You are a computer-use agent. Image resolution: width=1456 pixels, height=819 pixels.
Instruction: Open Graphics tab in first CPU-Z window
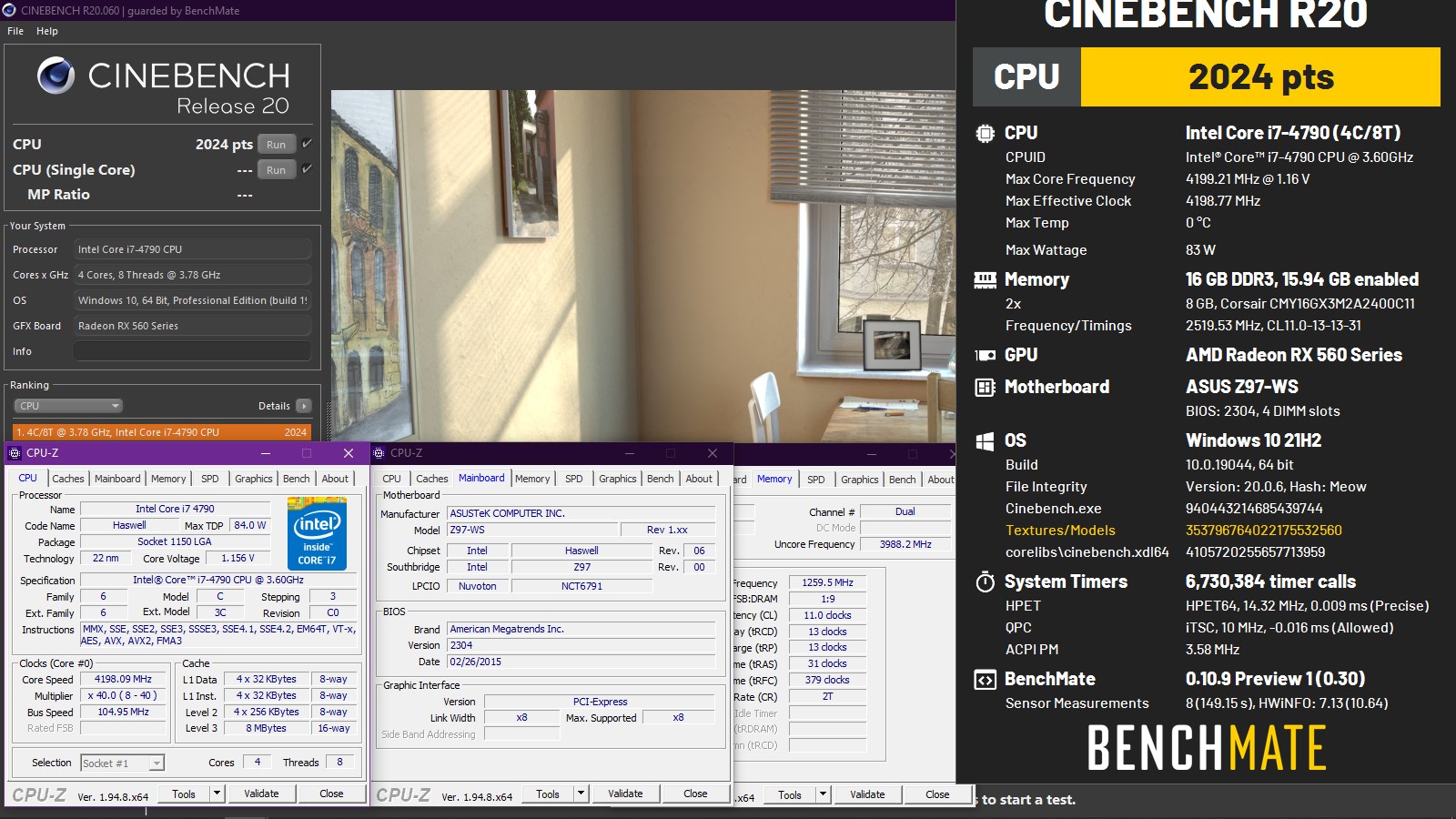[x=254, y=479]
